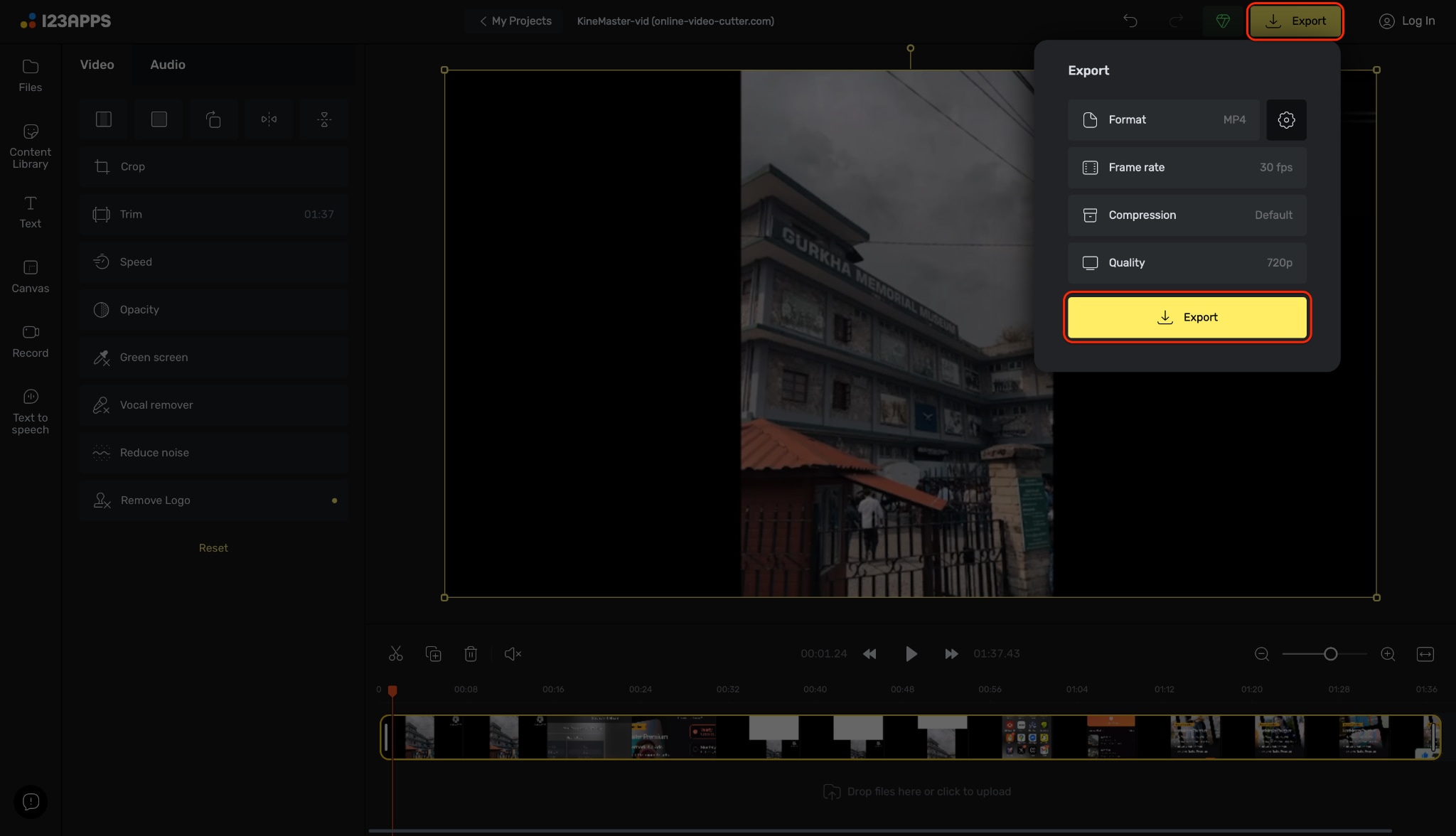Open the Reduce noise tool
Image resolution: width=1456 pixels, height=836 pixels.
pyautogui.click(x=213, y=452)
